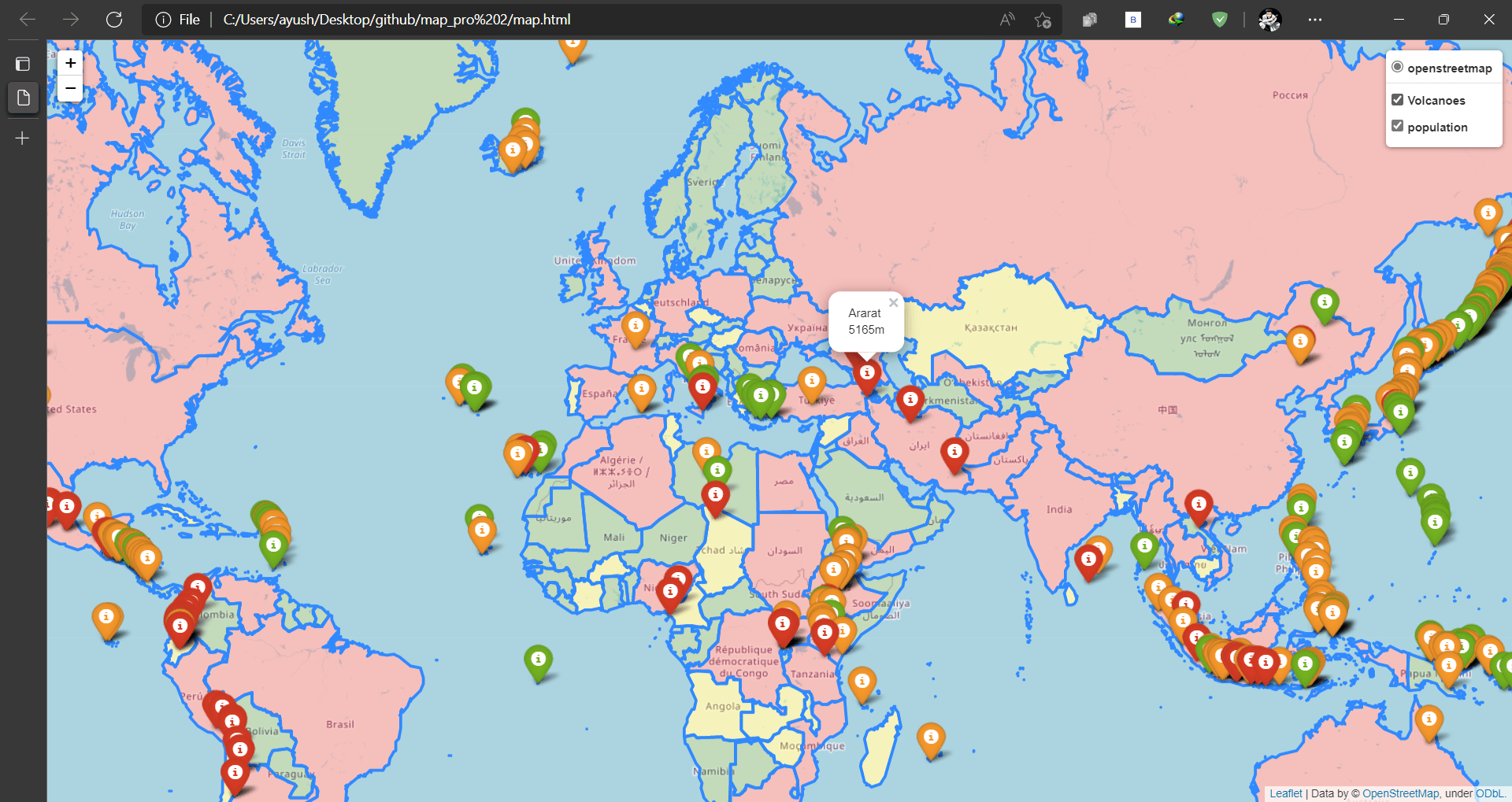Open the browser profile avatar

(x=1269, y=20)
